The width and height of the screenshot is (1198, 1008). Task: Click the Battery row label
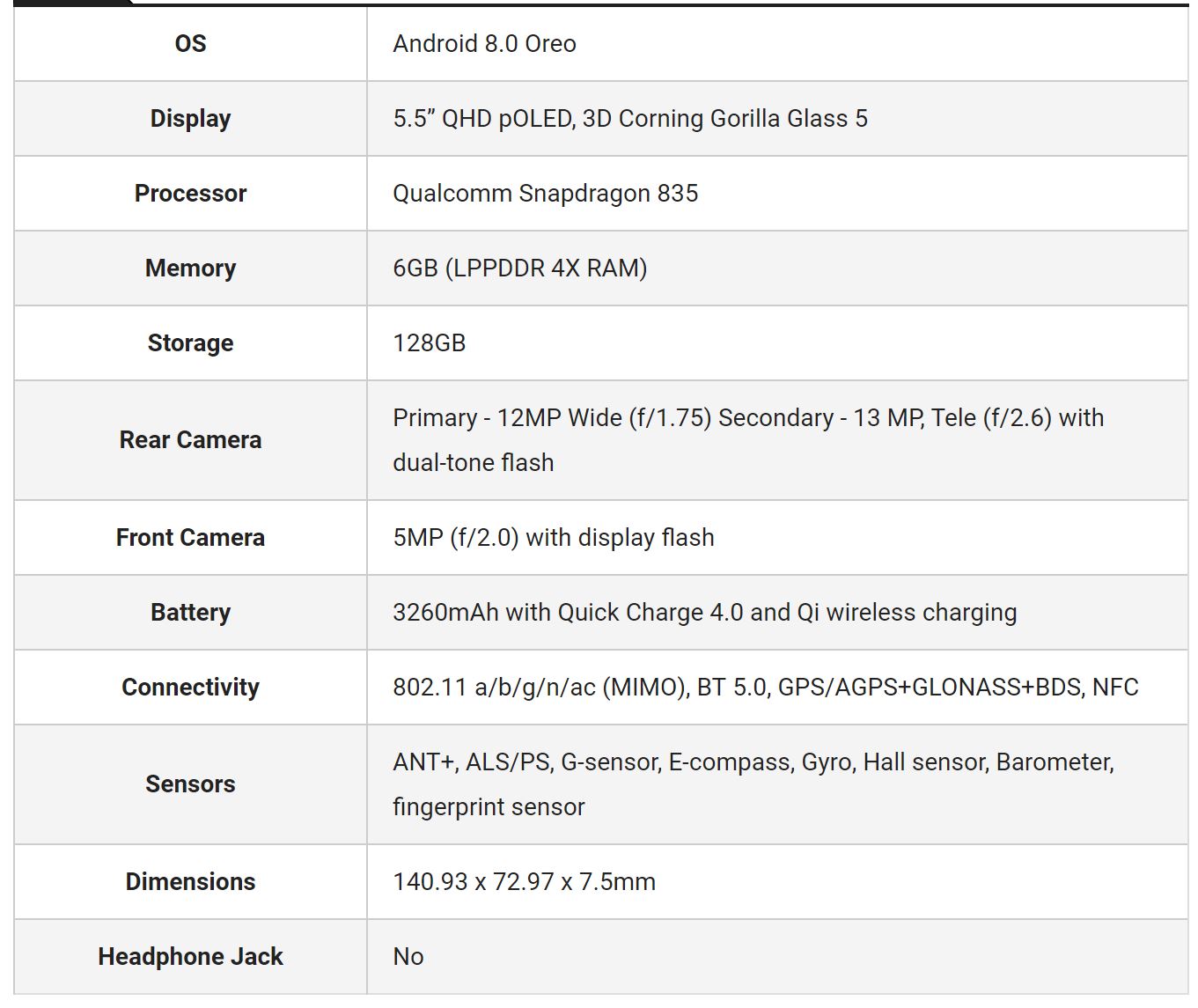coord(190,612)
